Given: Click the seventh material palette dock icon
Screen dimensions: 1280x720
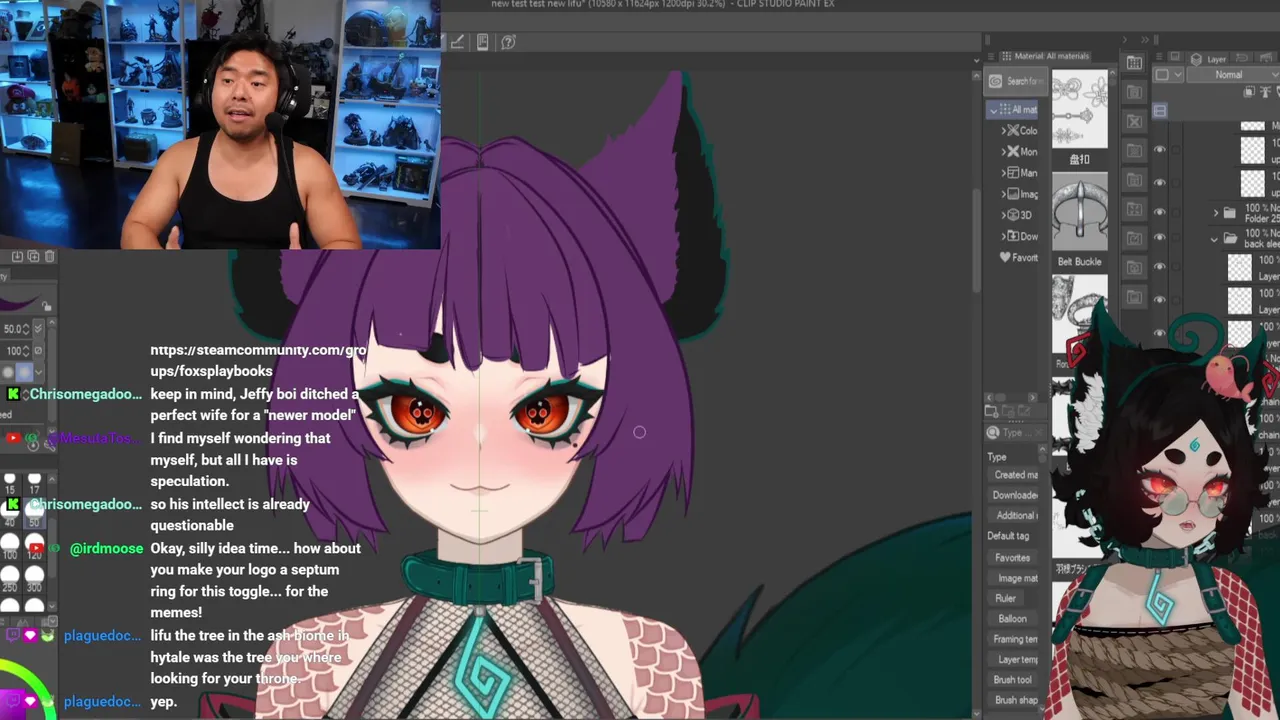Looking at the screenshot, I should coord(1134,238).
